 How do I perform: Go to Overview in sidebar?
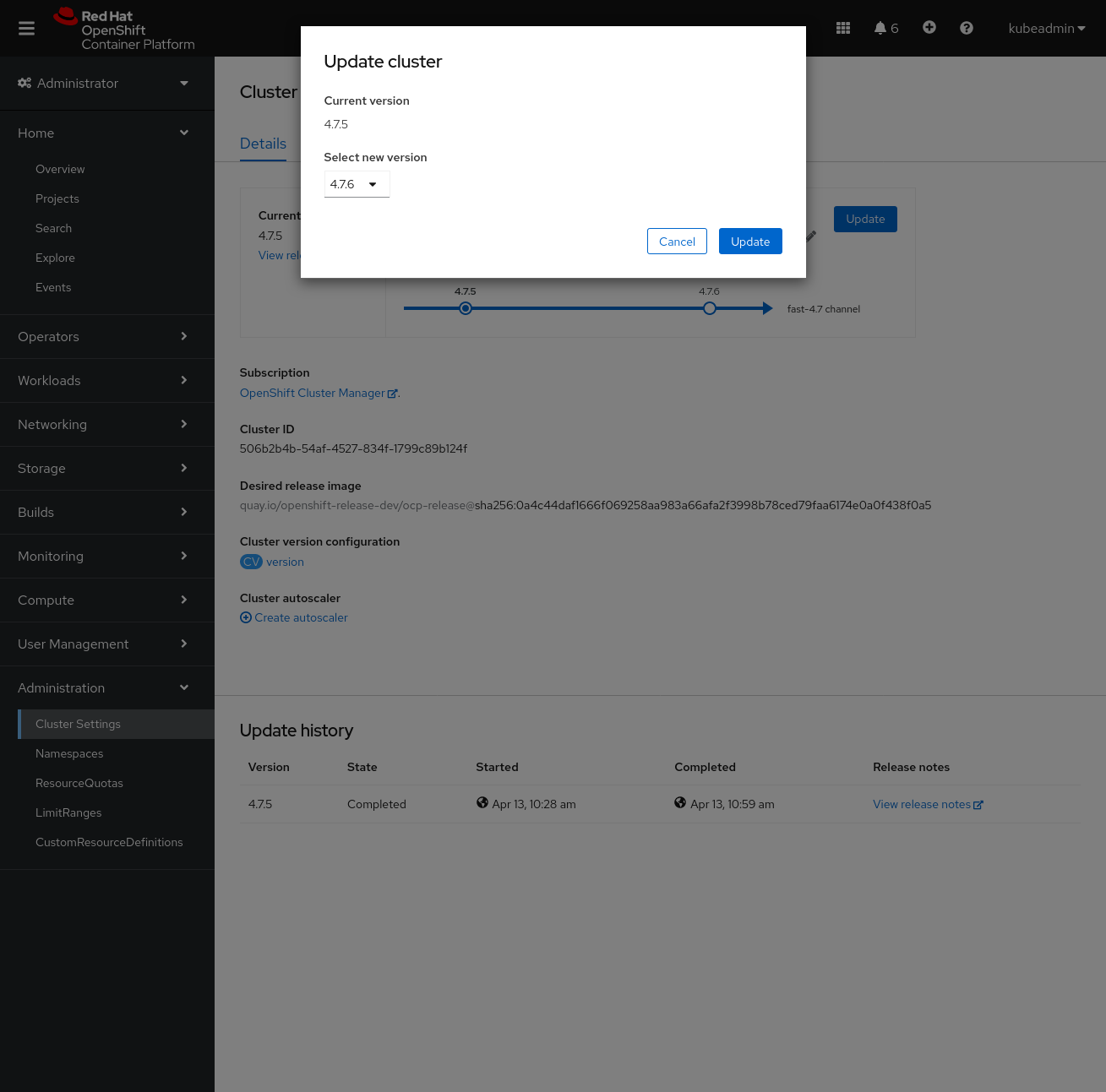pos(60,169)
